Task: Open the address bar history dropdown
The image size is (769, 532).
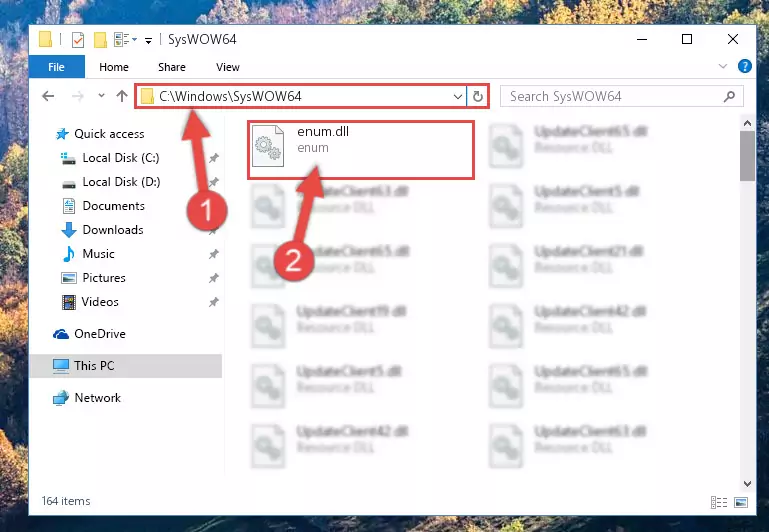Action: click(x=458, y=96)
